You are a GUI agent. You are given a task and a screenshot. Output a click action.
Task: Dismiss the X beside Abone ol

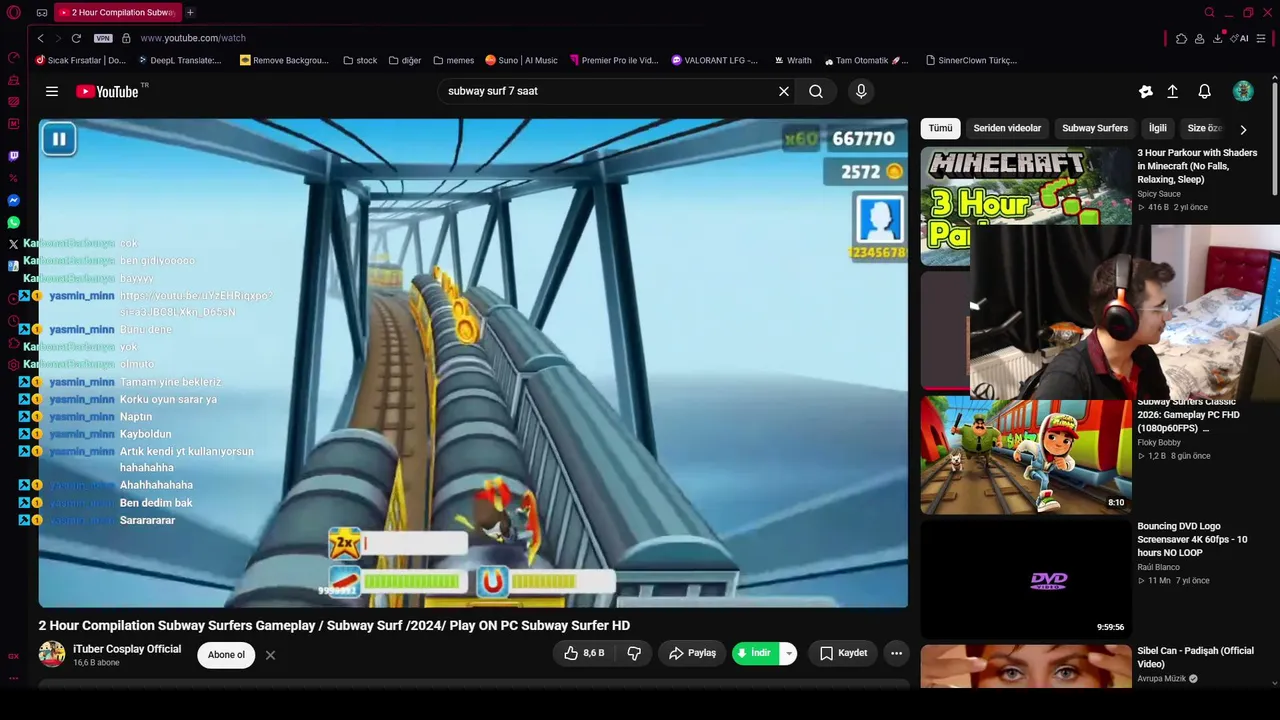click(x=270, y=655)
